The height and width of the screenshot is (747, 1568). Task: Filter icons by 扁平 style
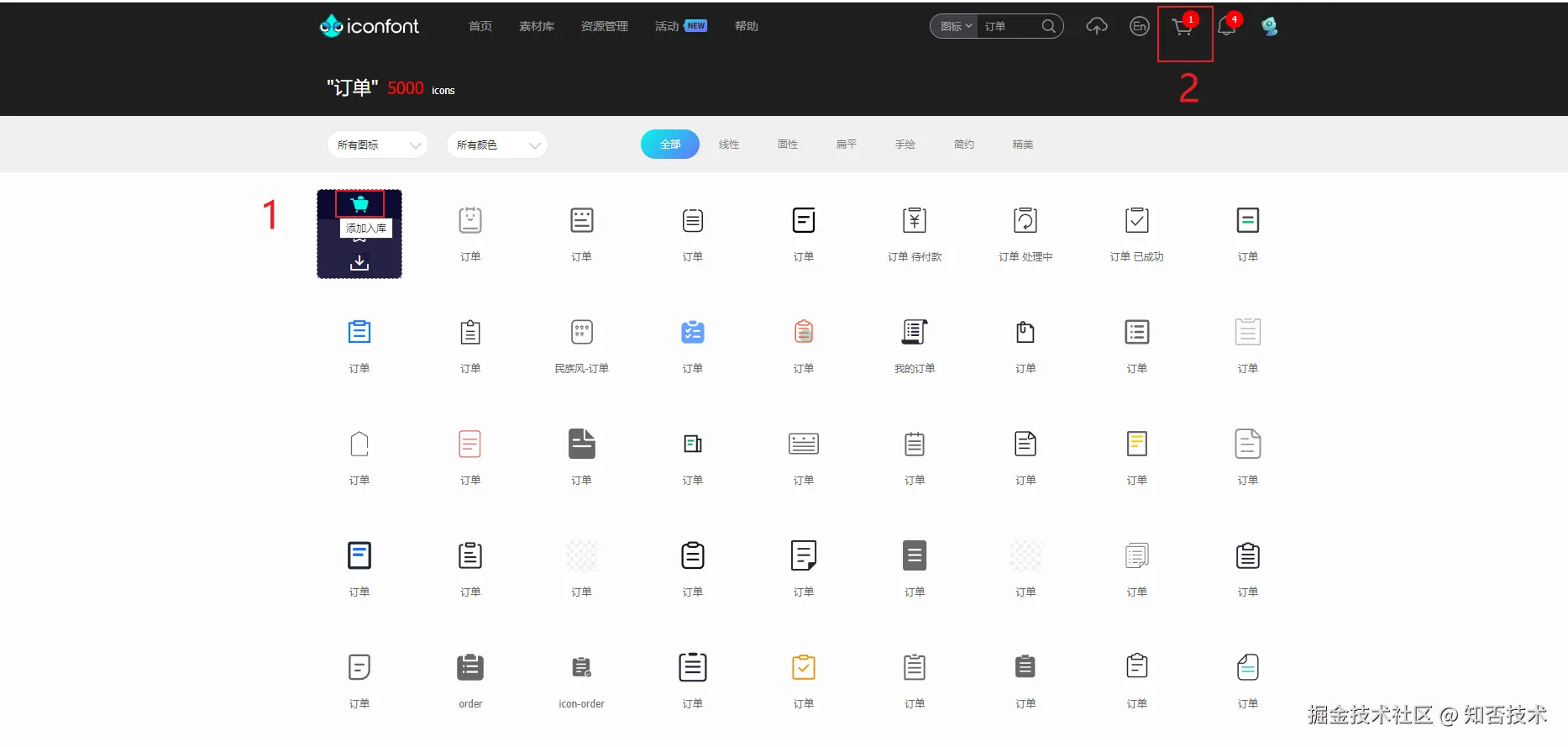pyautogui.click(x=847, y=145)
